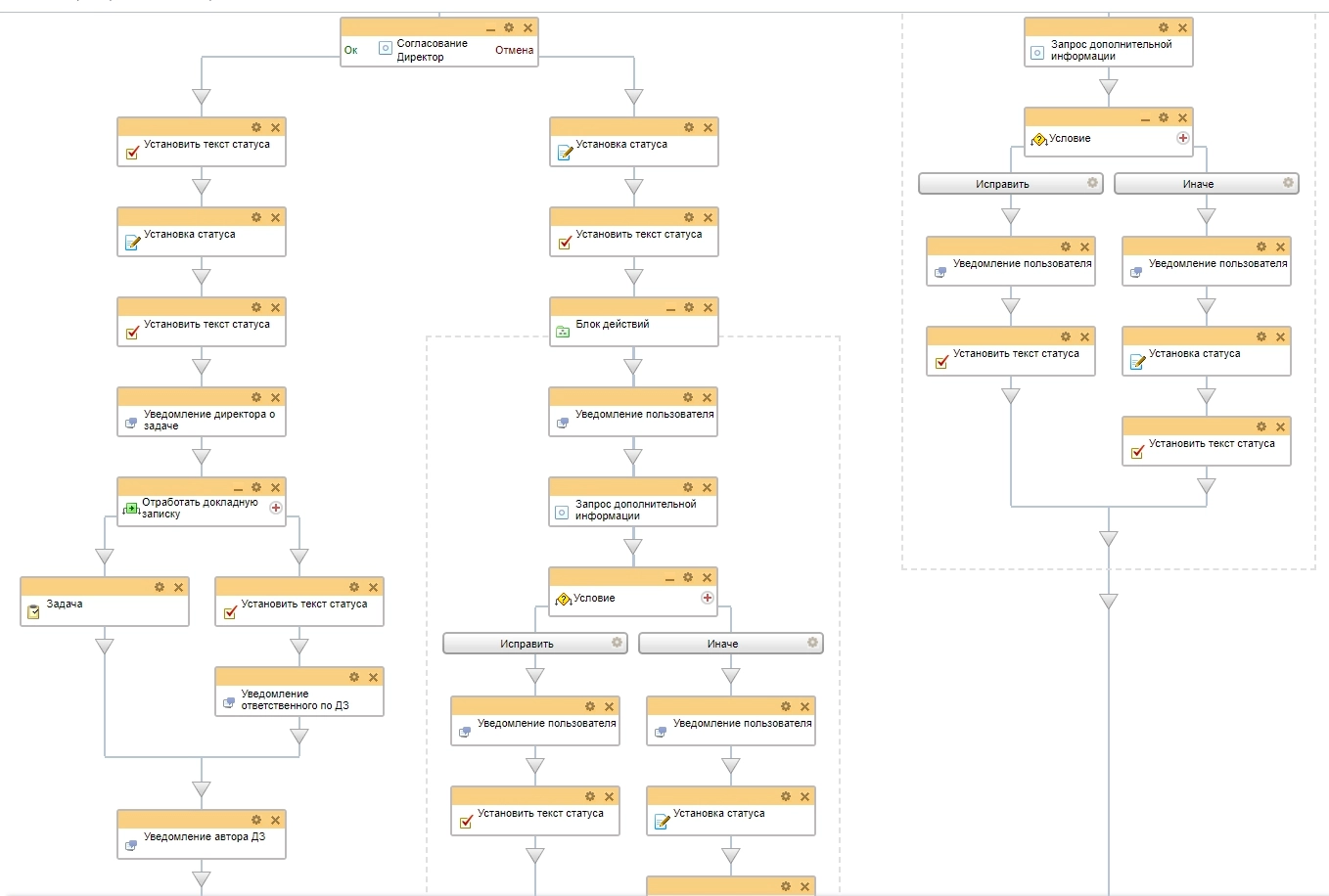The height and width of the screenshot is (896, 1329).
Task: Click the Отмена output of Согласование Директор
Action: click(x=514, y=50)
